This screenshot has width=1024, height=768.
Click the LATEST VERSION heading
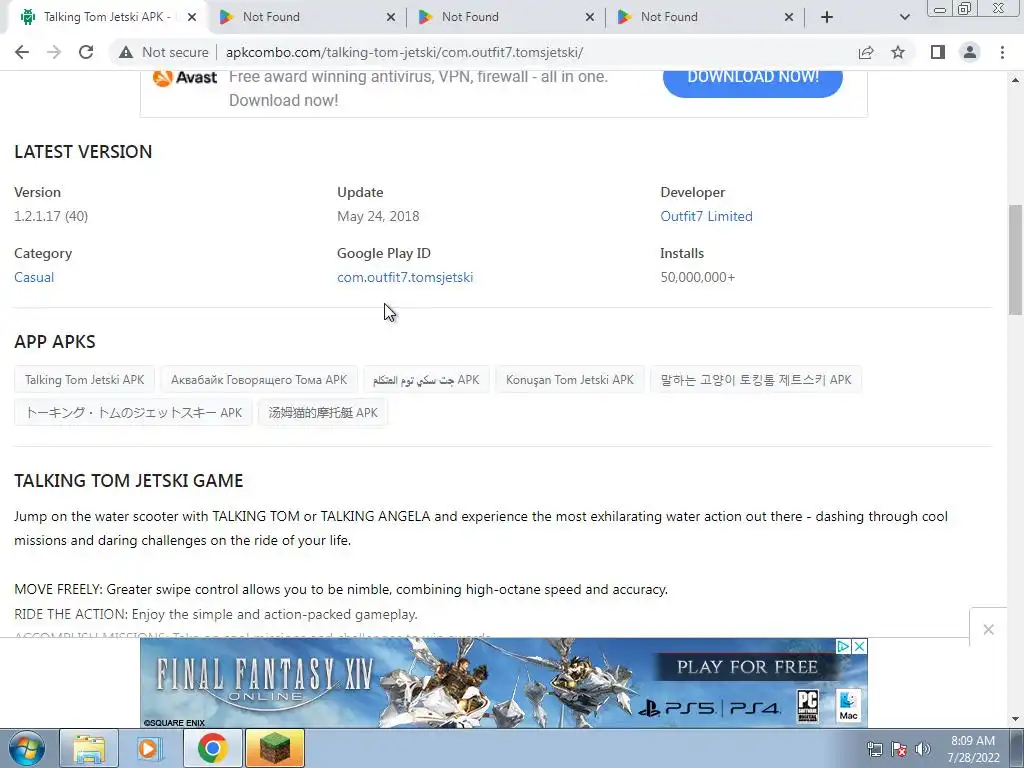(83, 152)
